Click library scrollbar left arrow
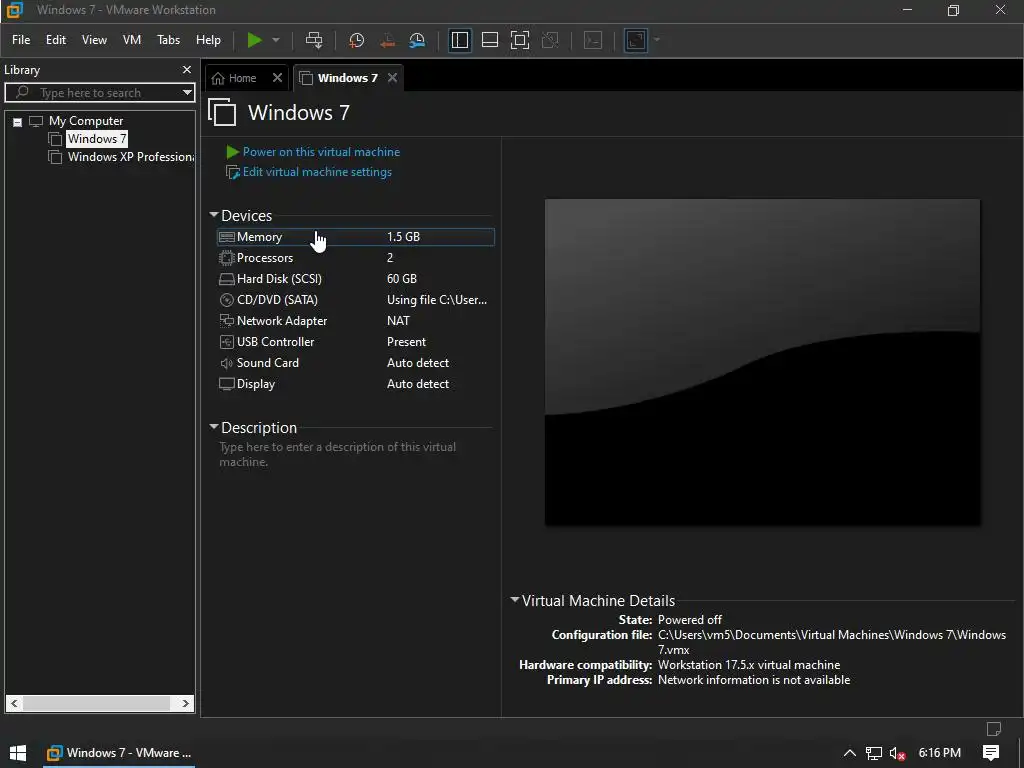The width and height of the screenshot is (1024, 768). click(x=14, y=703)
